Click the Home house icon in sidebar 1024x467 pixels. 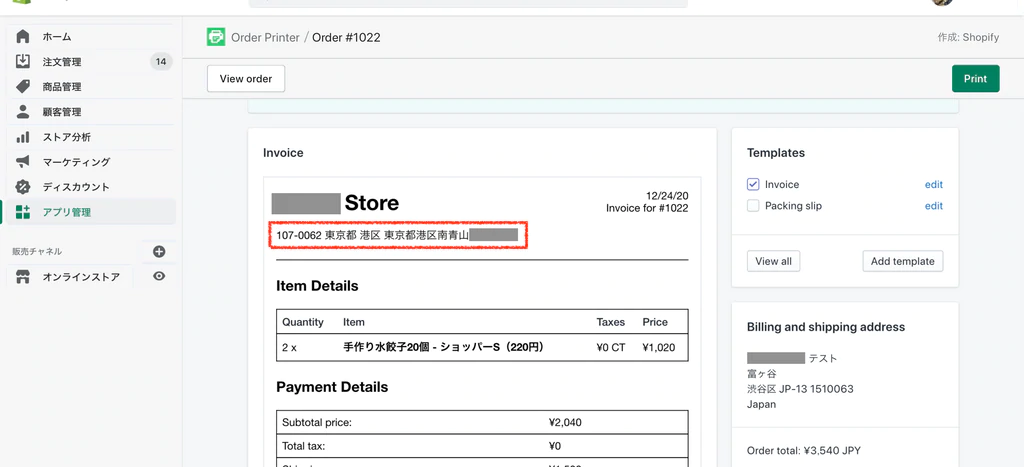pos(23,37)
